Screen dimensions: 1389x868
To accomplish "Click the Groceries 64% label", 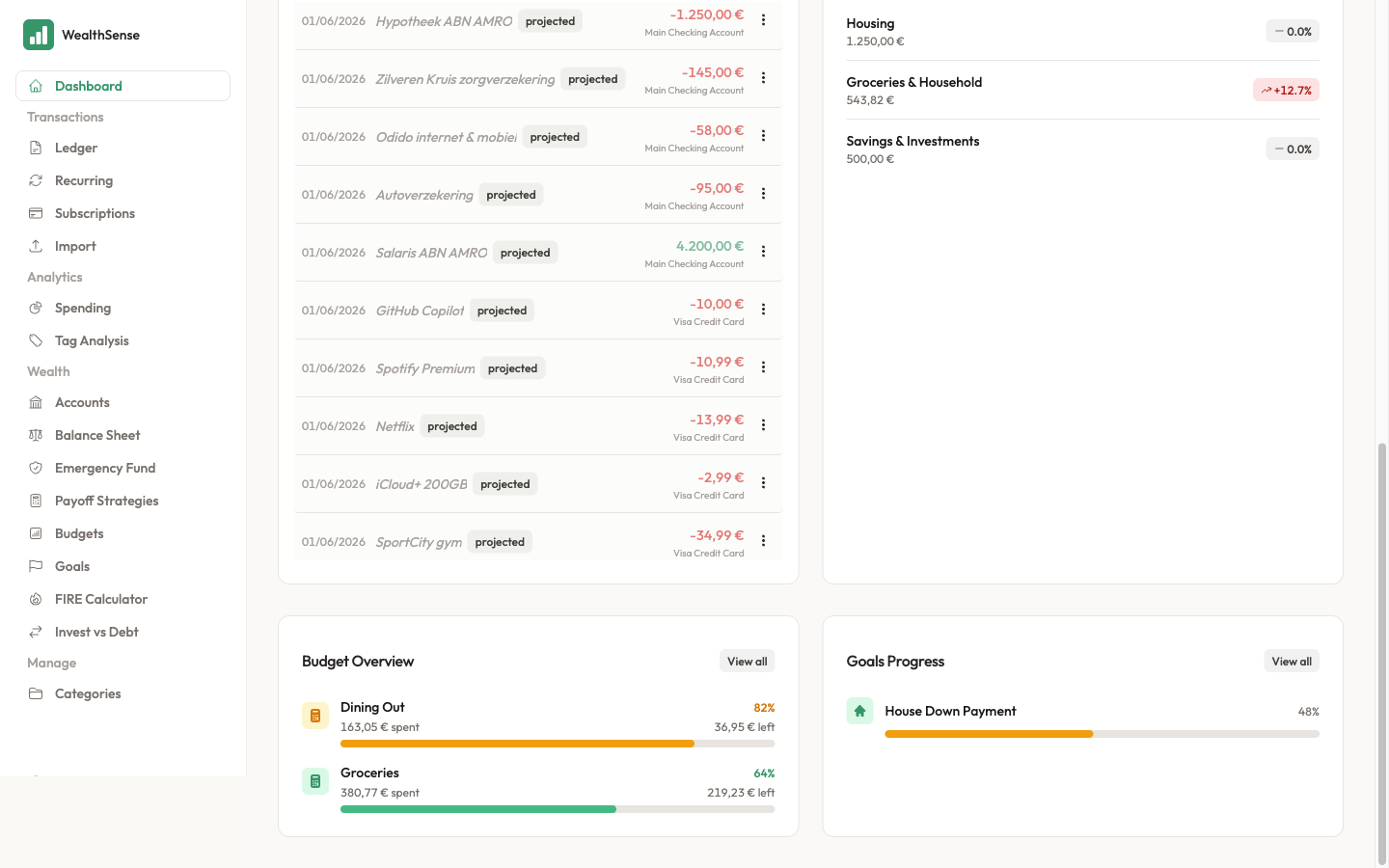I will point(764,773).
